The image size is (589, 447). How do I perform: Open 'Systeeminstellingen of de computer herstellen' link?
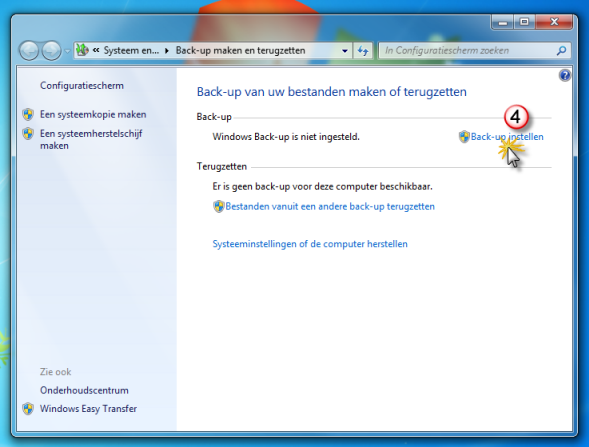coord(310,244)
